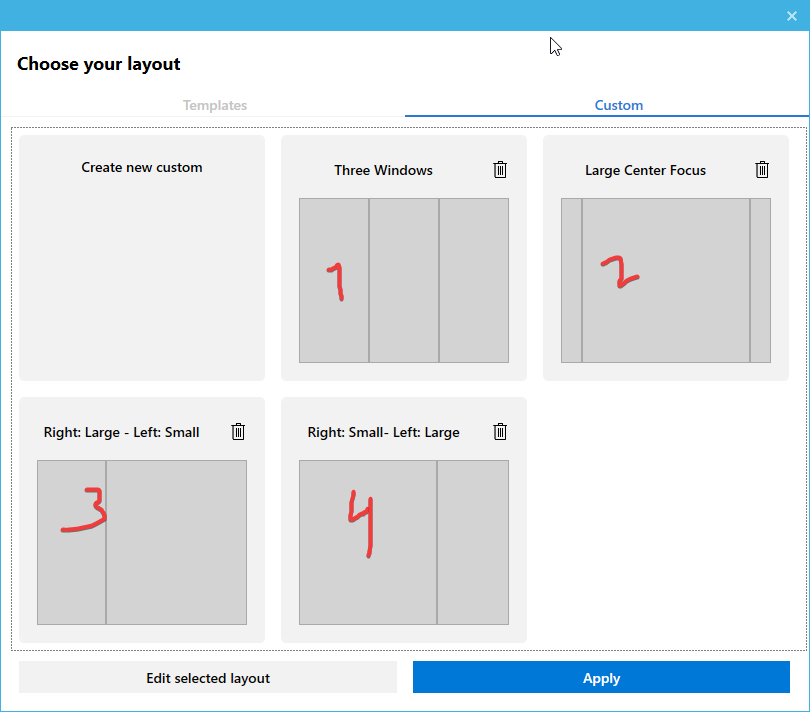Image resolution: width=810 pixels, height=712 pixels.
Task: Delete the Right: Large - Left: Small layout
Action: (x=238, y=431)
